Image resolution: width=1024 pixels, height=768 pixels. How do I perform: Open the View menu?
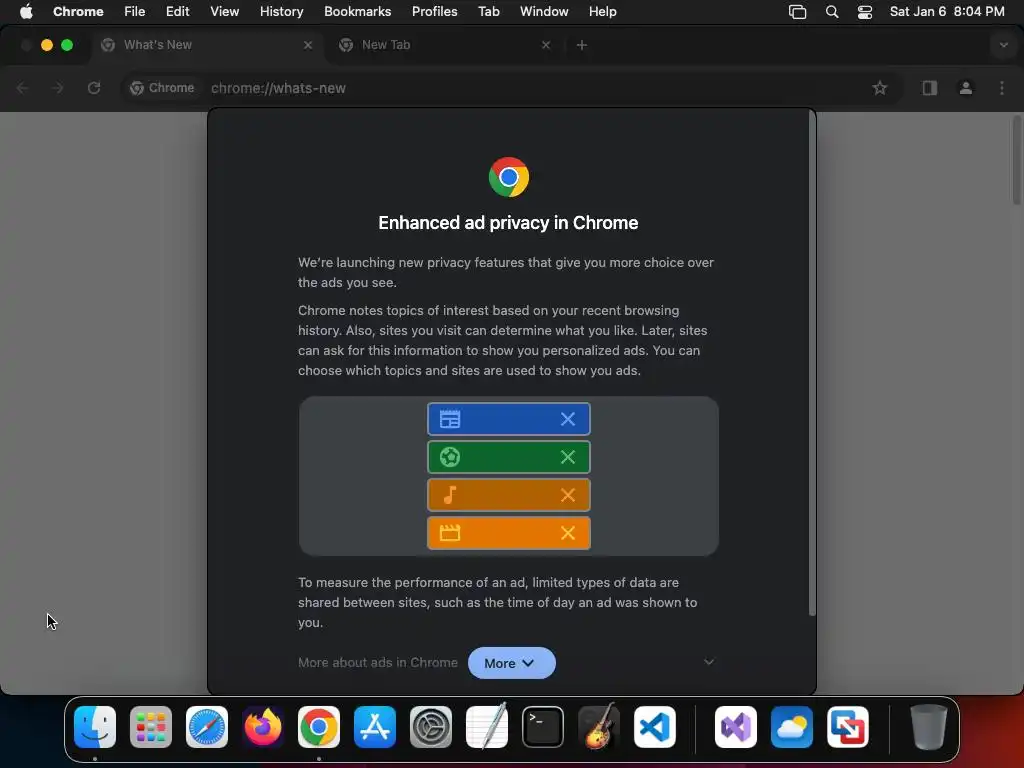(x=224, y=11)
